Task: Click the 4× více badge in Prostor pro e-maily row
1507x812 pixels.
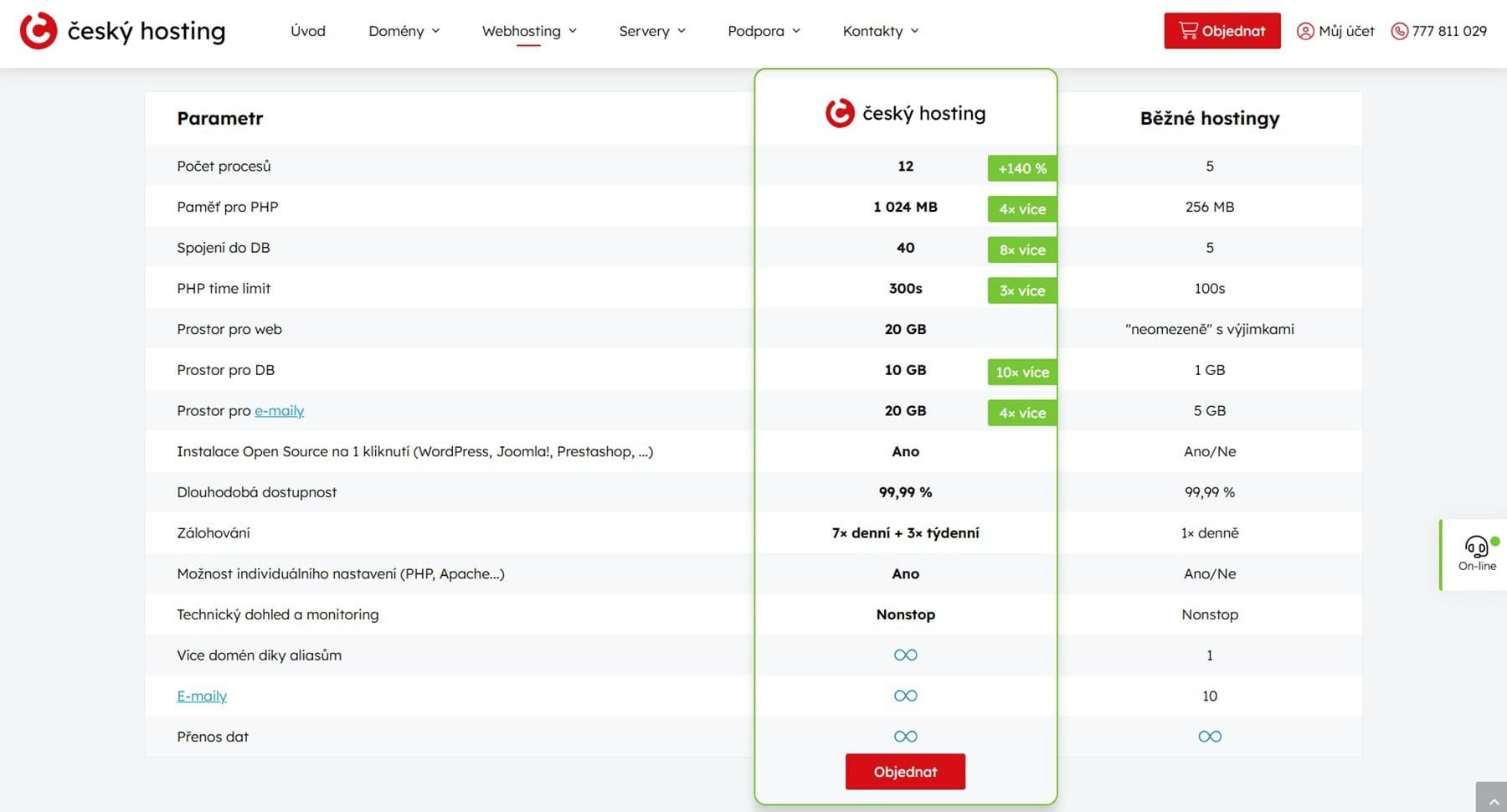Action: (1022, 413)
